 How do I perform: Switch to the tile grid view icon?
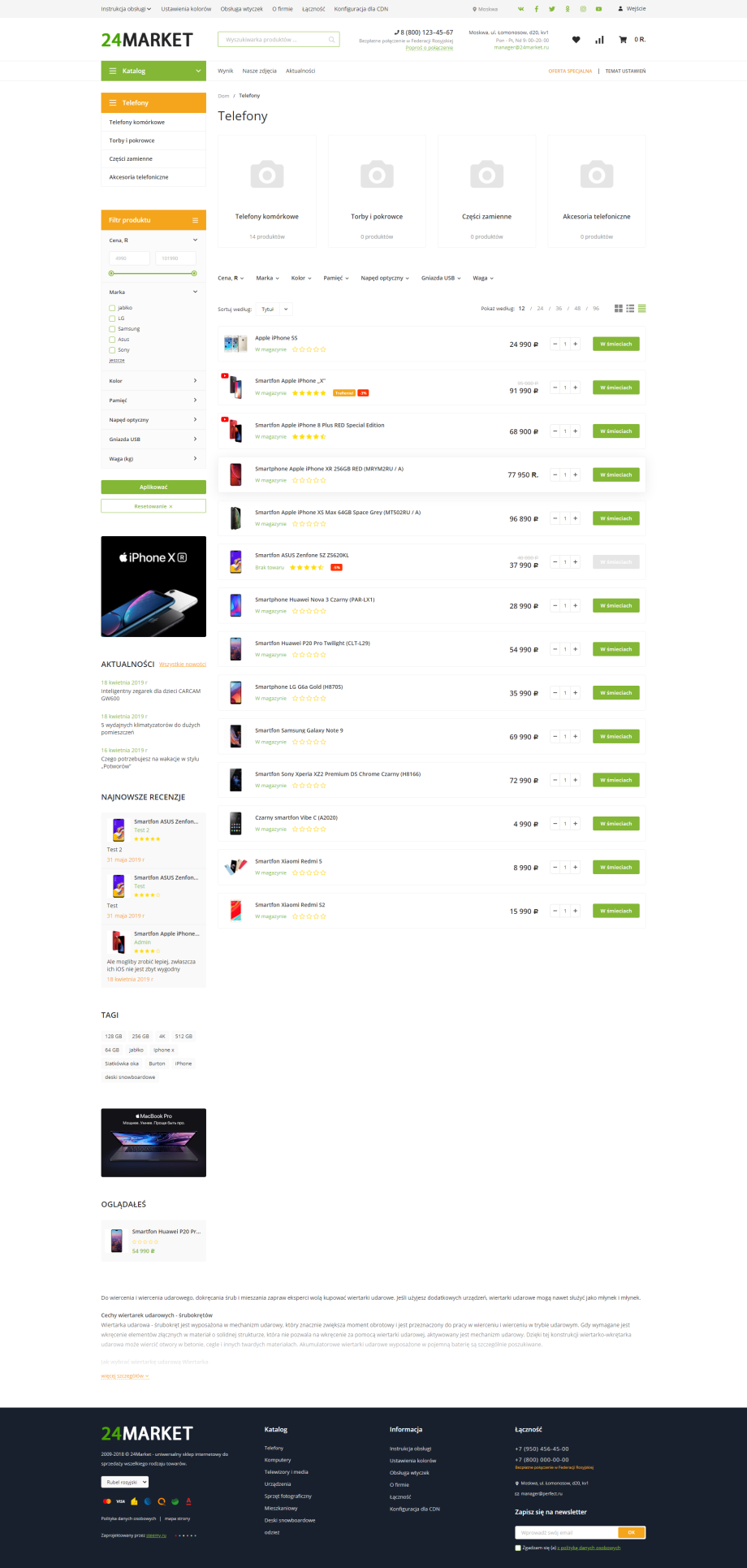619,309
